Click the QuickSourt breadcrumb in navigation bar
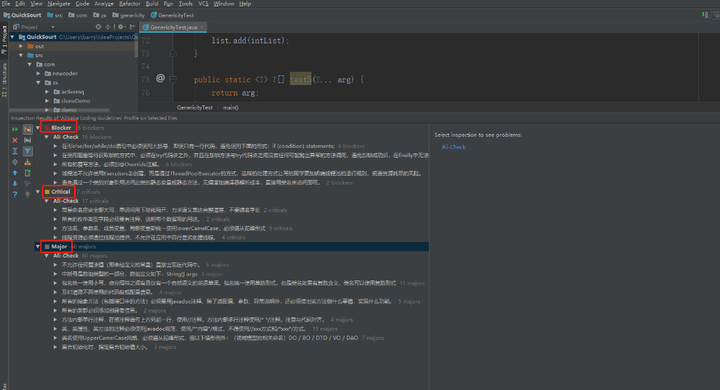Image resolution: width=720 pixels, height=390 pixels. [x=22, y=15]
